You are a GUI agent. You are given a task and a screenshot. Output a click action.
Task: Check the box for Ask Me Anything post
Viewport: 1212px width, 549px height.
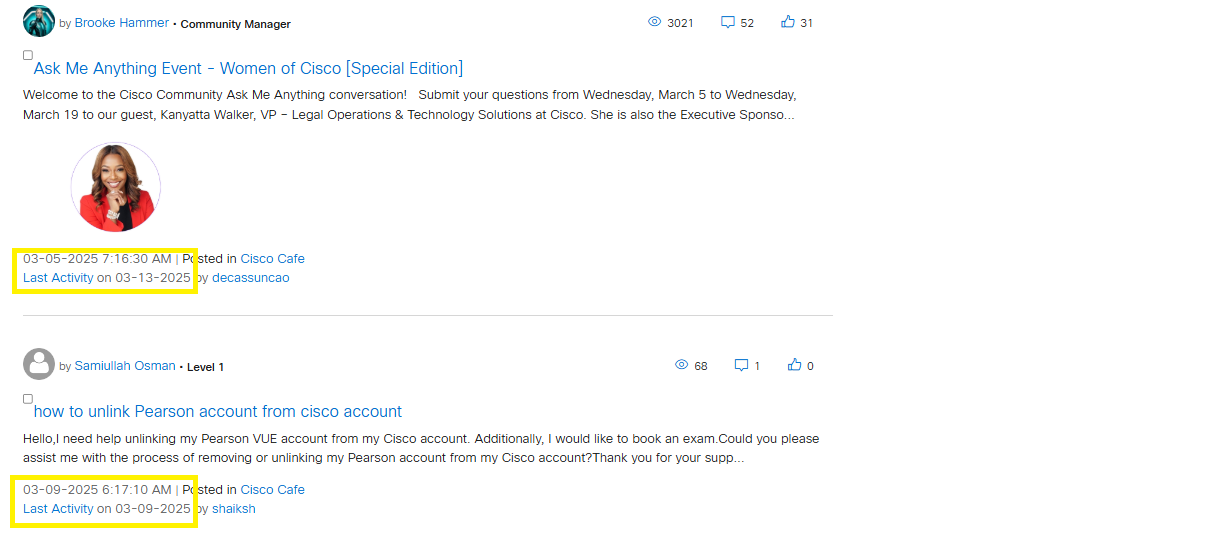28,55
